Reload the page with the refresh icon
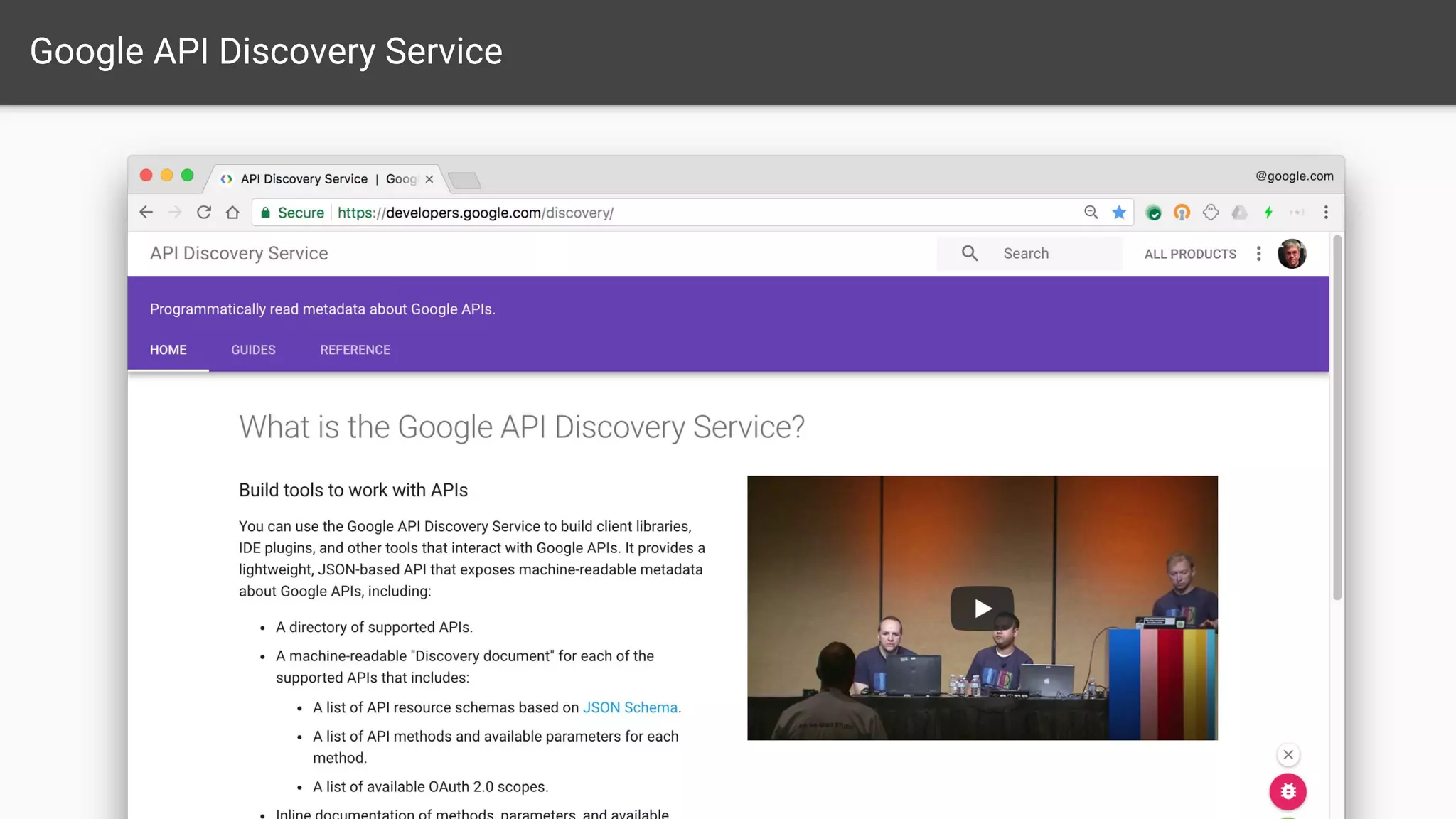1456x819 pixels. [x=204, y=213]
